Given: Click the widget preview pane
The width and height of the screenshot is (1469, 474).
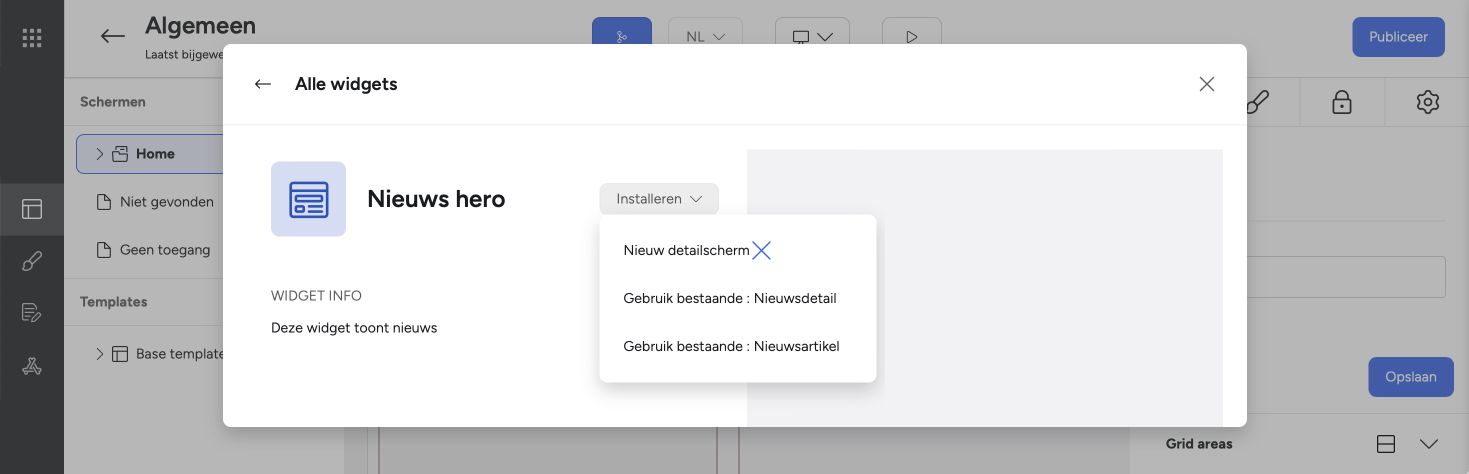Looking at the screenshot, I should tap(985, 288).
